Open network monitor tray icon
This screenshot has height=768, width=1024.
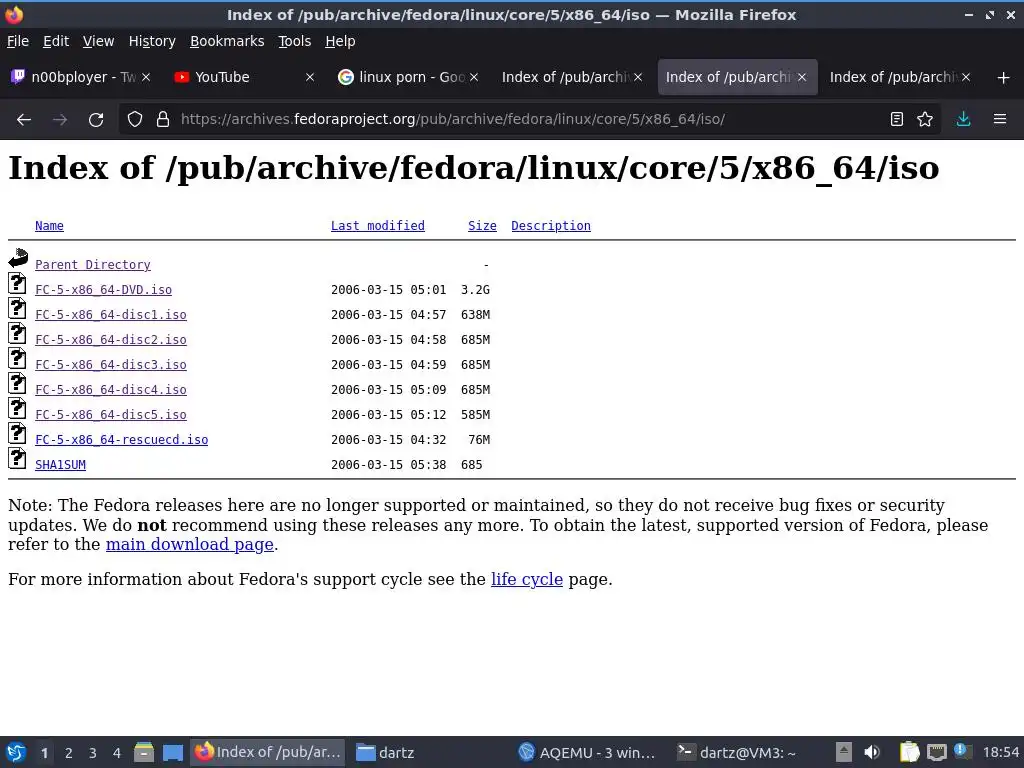point(936,753)
